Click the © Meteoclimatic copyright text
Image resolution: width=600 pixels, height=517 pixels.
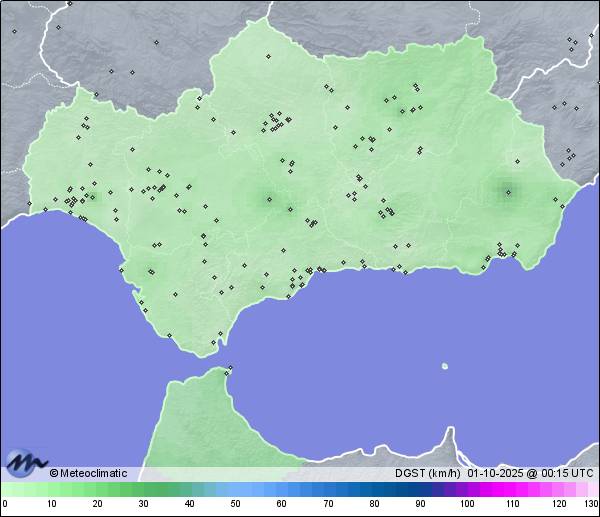pos(88,473)
